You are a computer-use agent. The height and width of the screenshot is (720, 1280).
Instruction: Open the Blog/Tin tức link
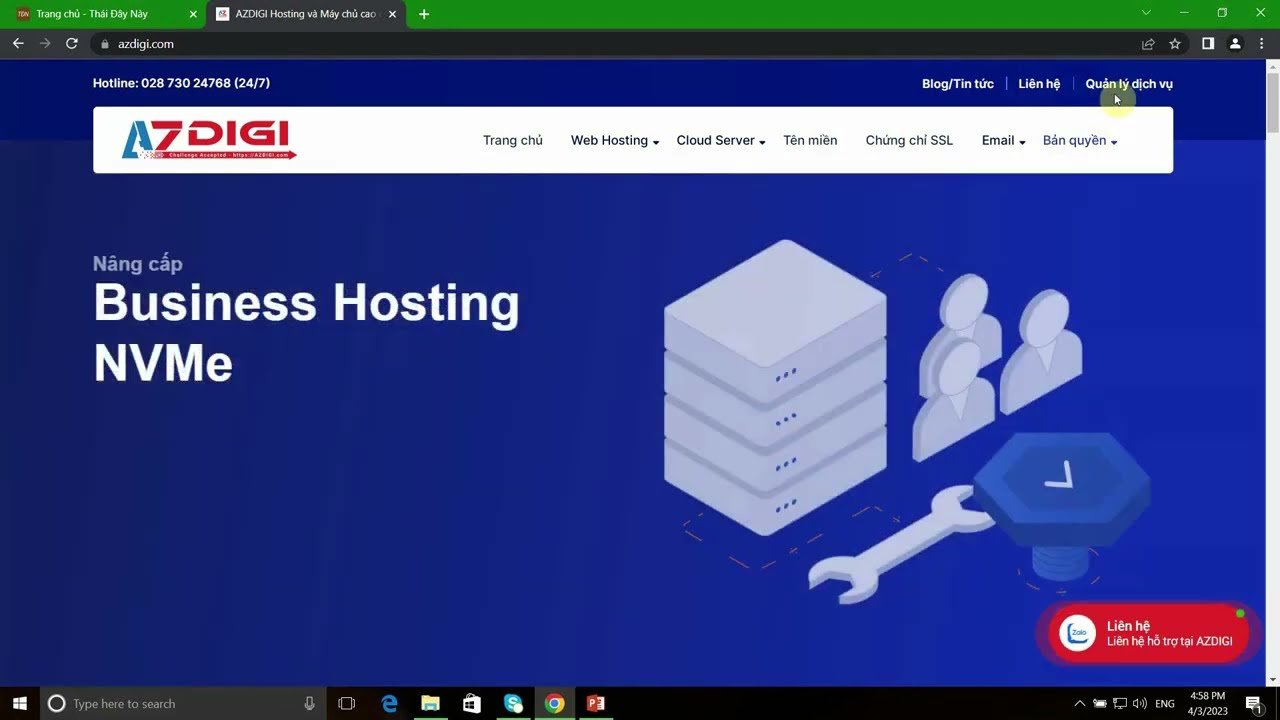click(x=958, y=84)
